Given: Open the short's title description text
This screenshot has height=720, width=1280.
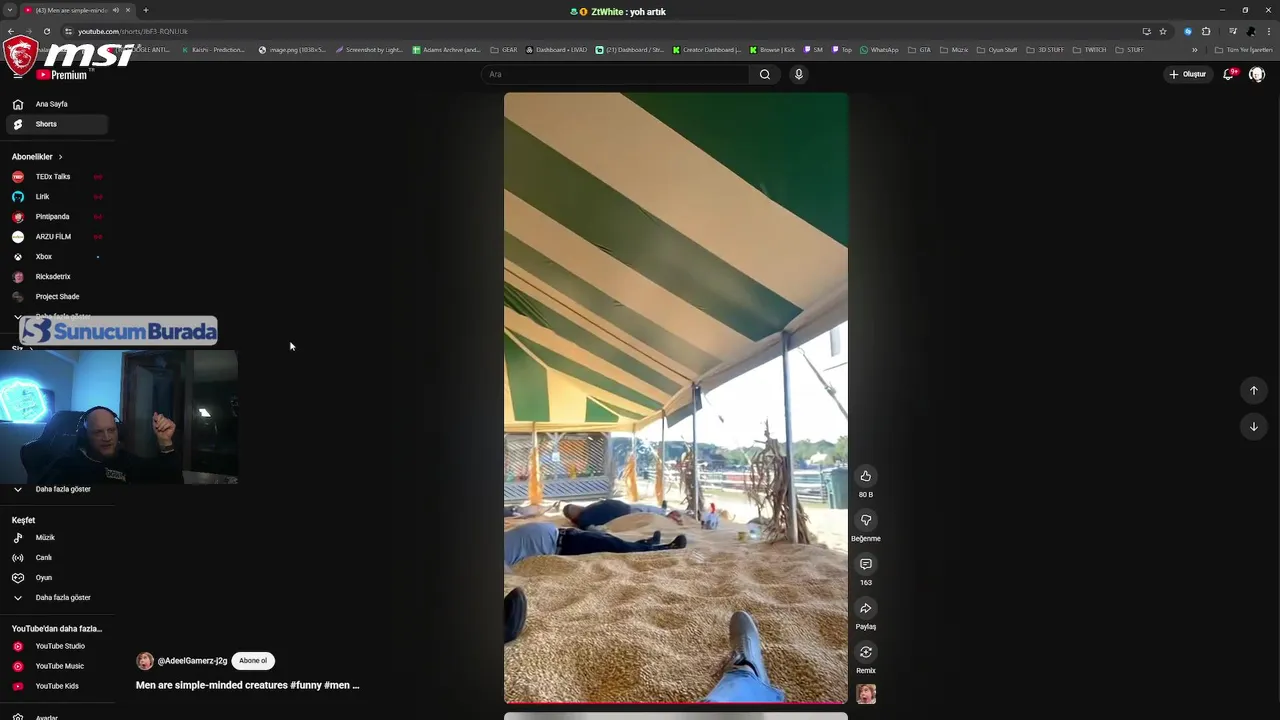Looking at the screenshot, I should coord(247,685).
